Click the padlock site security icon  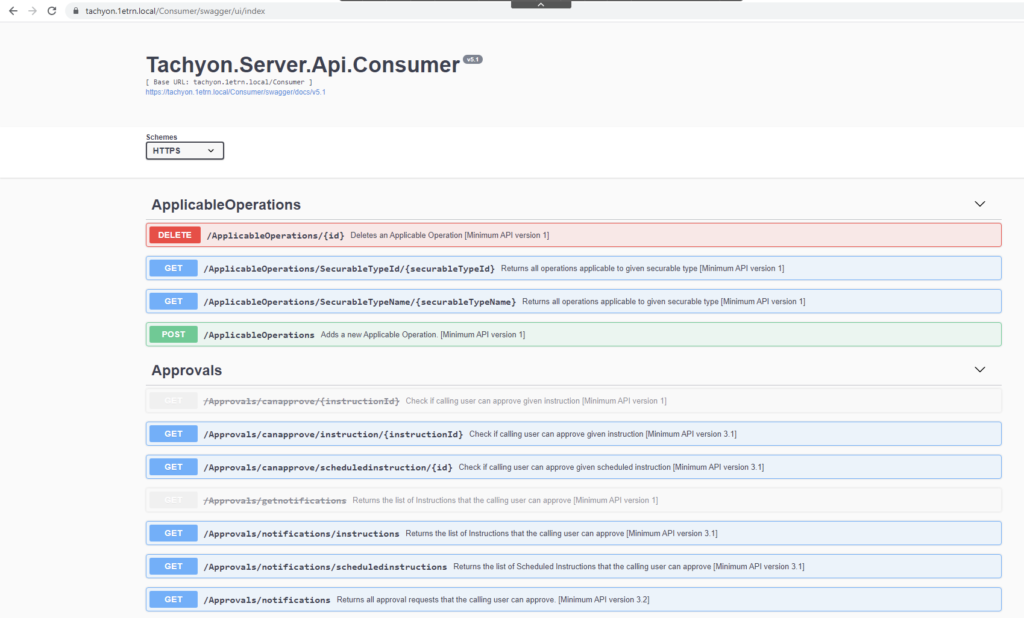[x=74, y=10]
